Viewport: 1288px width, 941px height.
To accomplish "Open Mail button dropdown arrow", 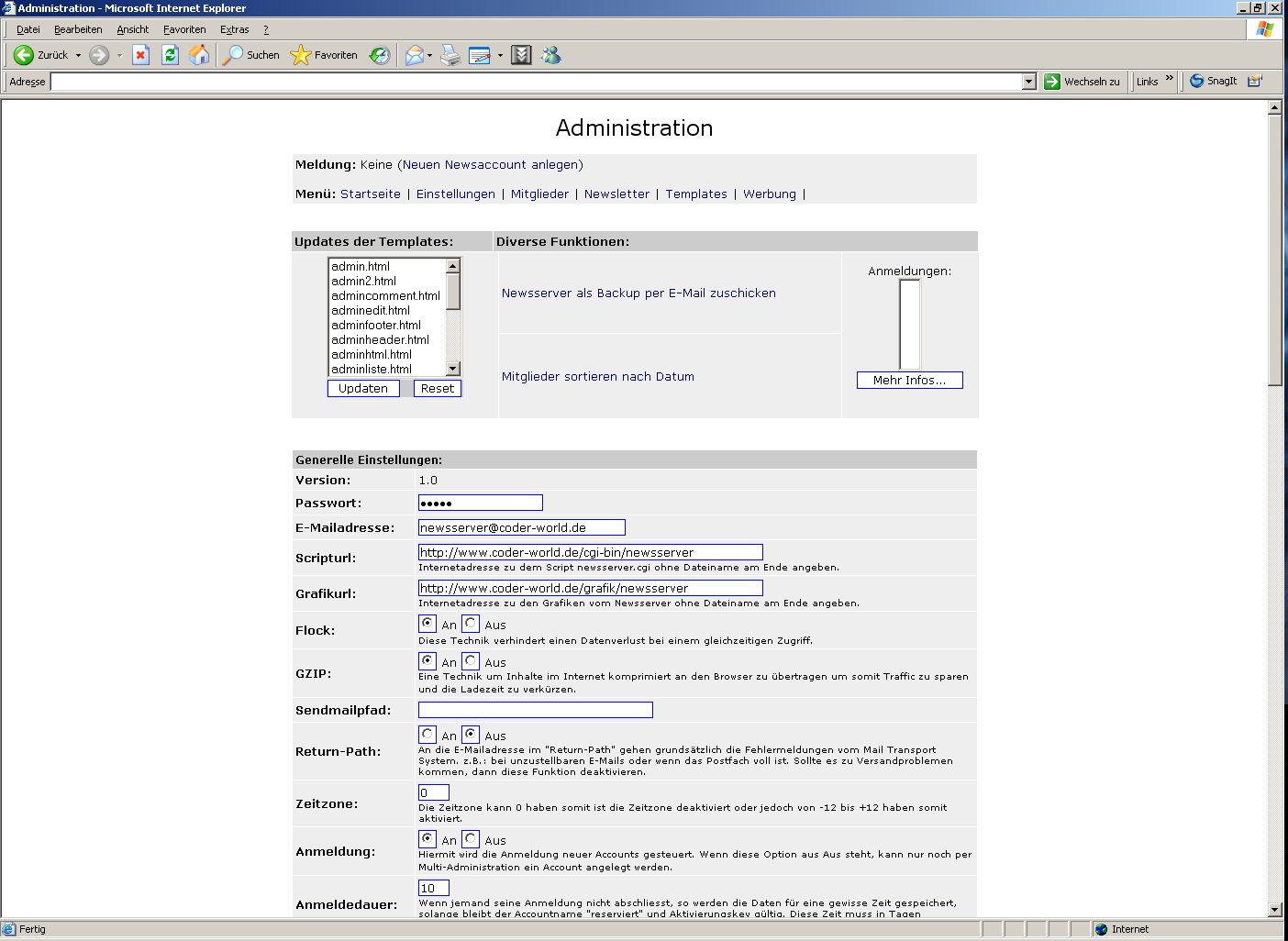I will 429,55.
